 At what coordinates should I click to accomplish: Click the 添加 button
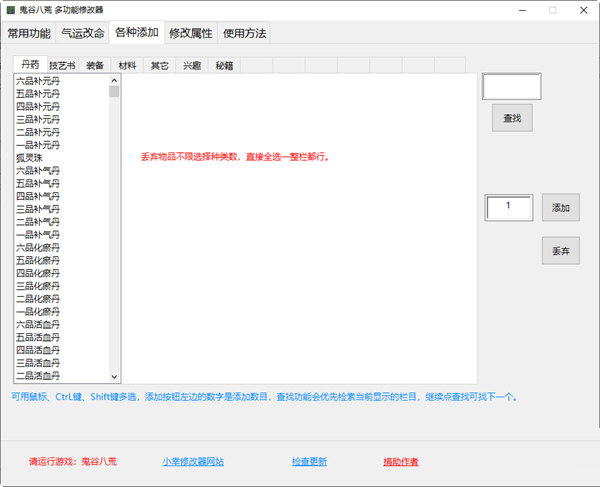click(x=561, y=208)
